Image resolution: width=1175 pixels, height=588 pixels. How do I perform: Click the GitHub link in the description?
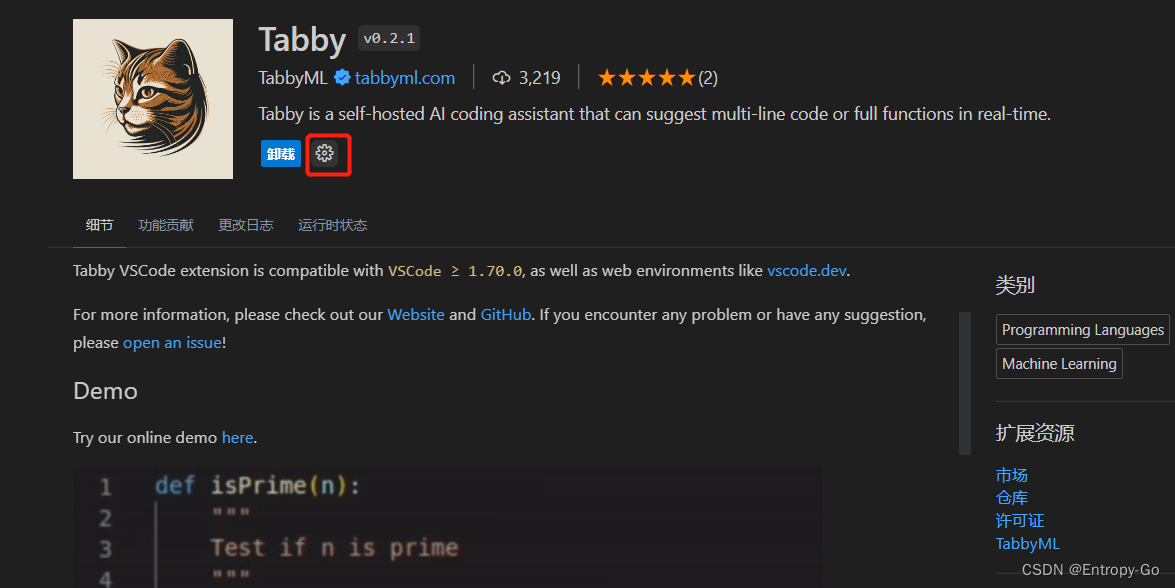tap(505, 314)
